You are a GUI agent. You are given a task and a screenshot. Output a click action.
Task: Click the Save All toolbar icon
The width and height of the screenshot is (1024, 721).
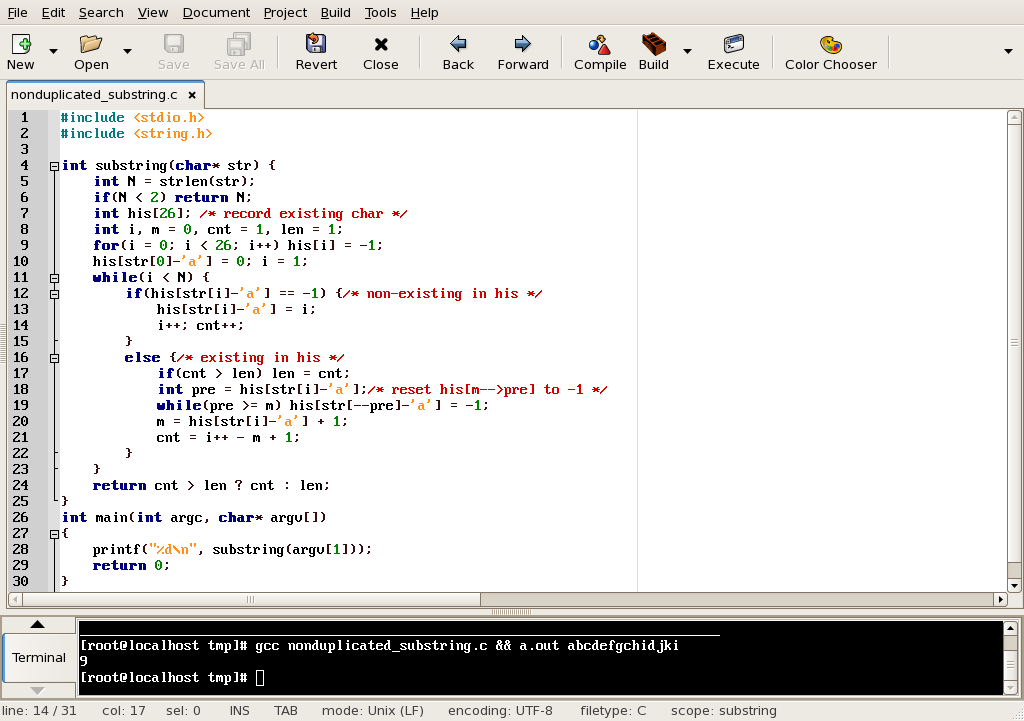click(239, 44)
